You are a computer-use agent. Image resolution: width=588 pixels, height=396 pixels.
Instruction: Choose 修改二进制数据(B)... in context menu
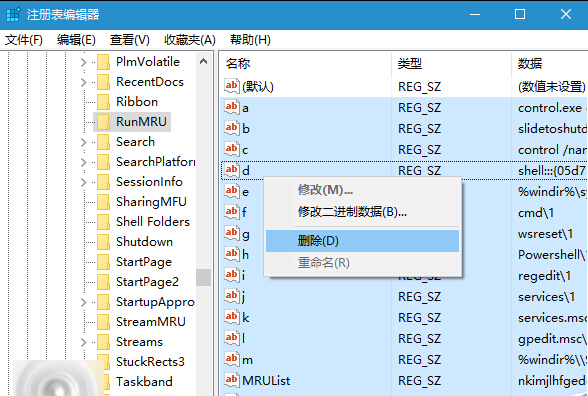coord(362,212)
